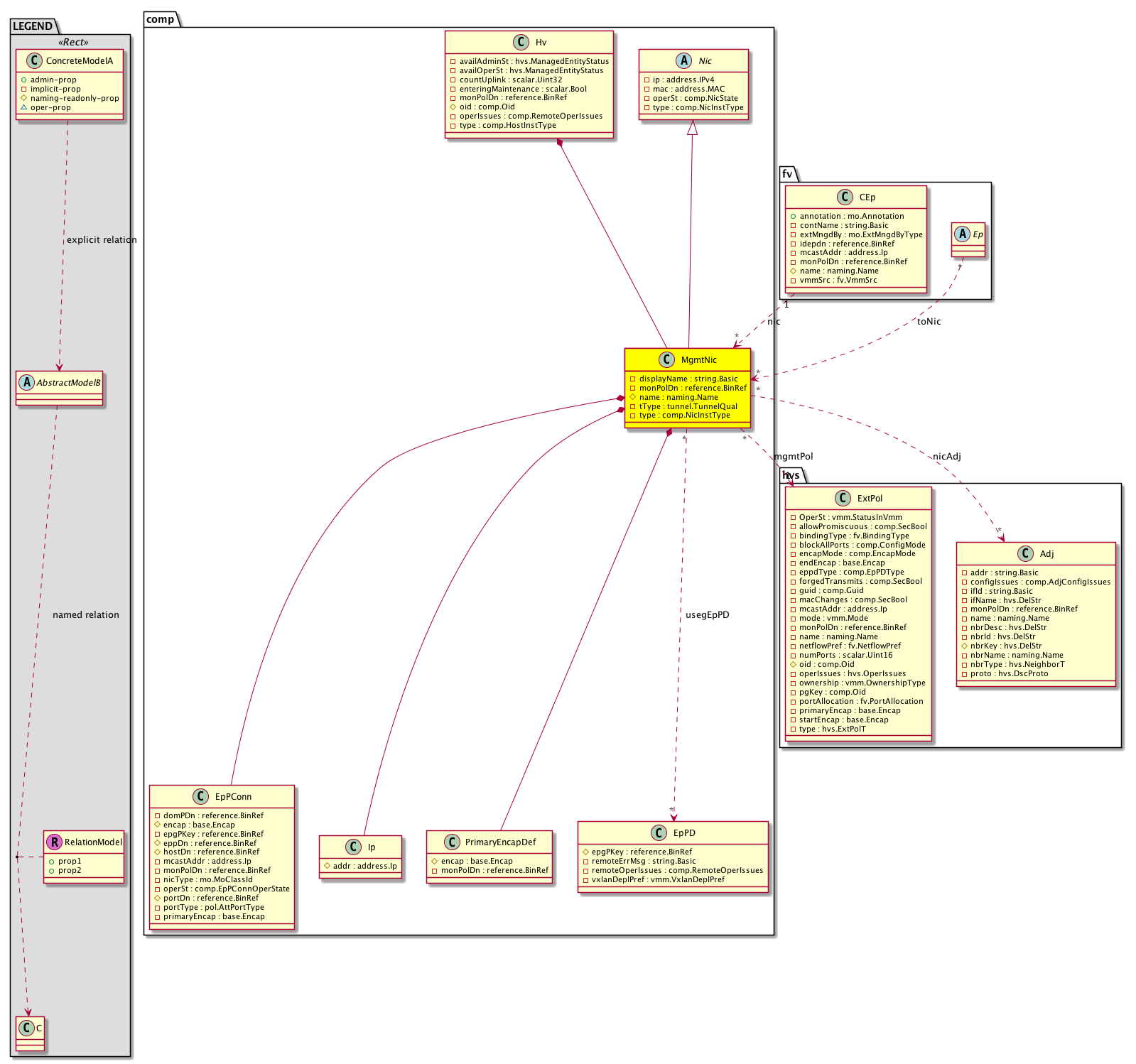Select the LEGEND package tab label
Viewport: 1136px width, 1064px height.
pyautogui.click(x=33, y=26)
